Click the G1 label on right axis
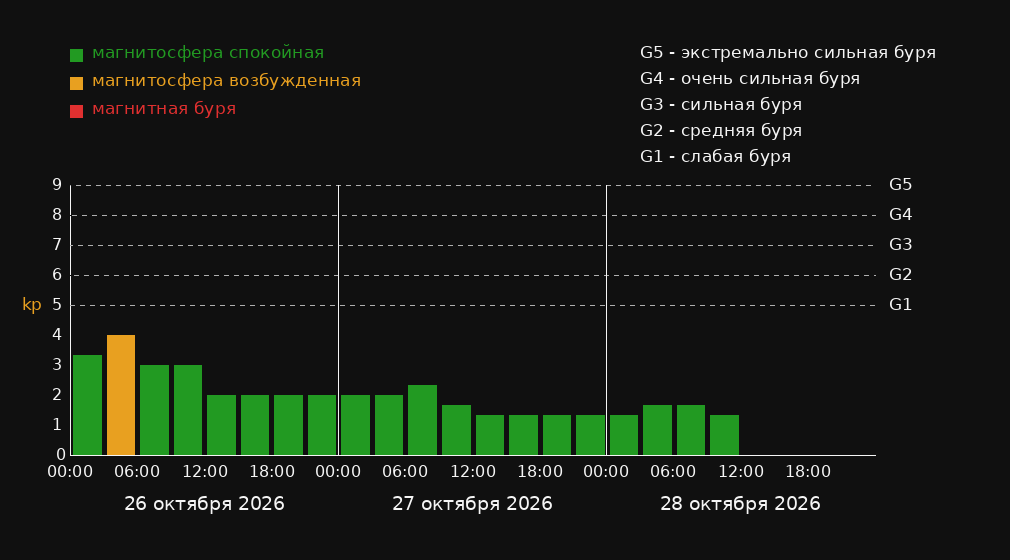Screen dimensions: 1010x560 pos(900,305)
